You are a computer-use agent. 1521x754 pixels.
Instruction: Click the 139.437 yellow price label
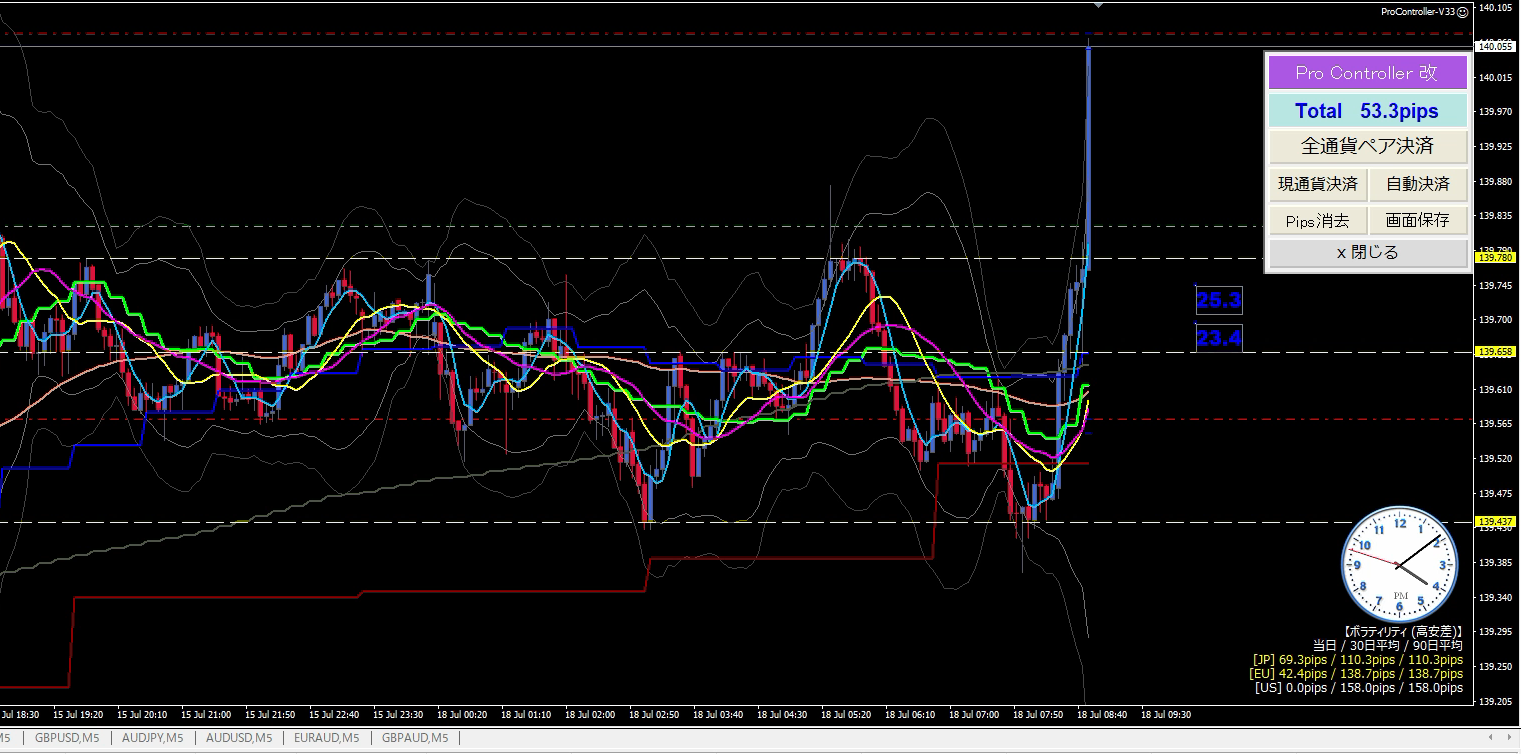pos(1495,522)
